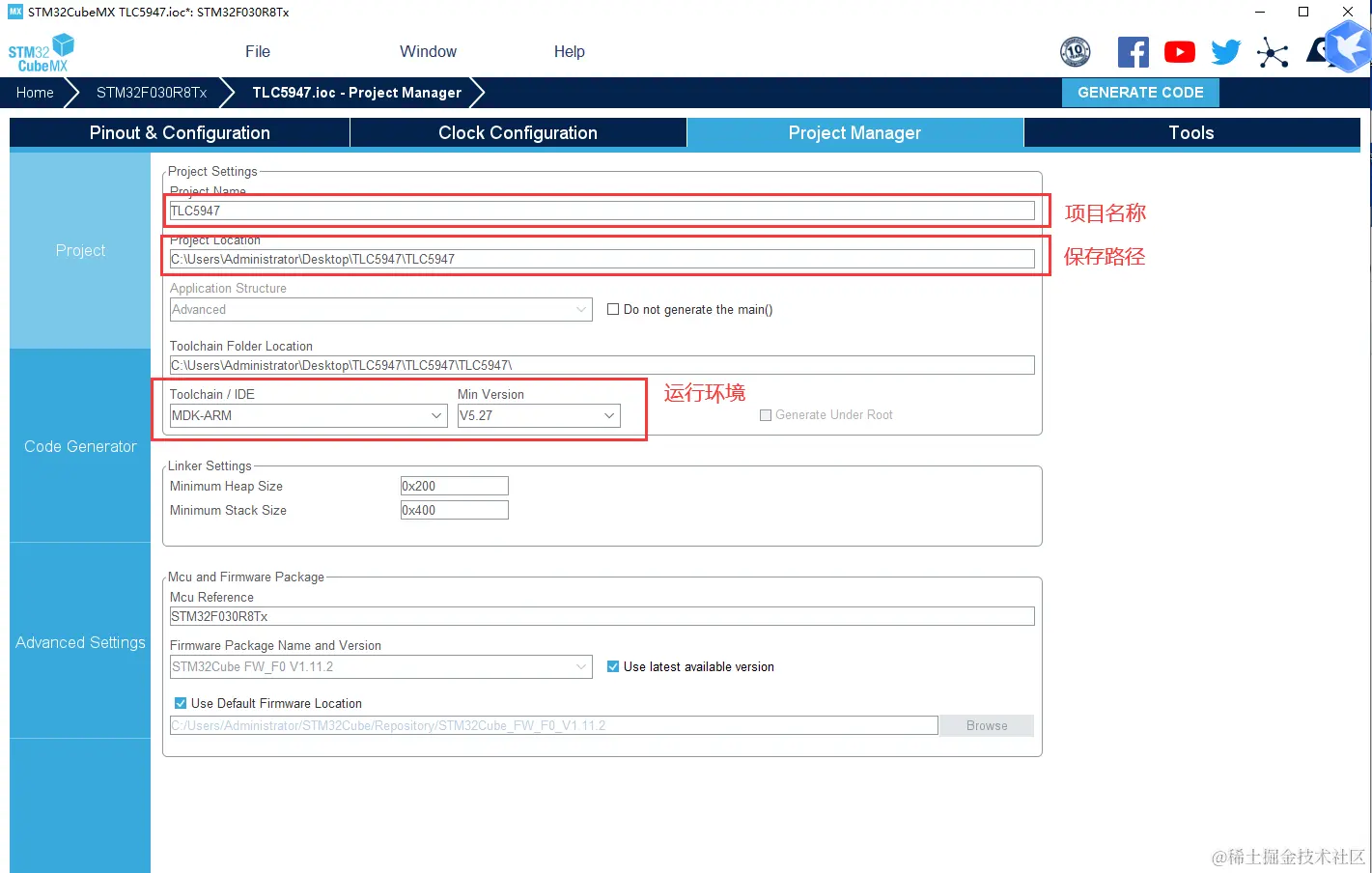
Task: Select the Project Manager tab
Action: click(855, 133)
